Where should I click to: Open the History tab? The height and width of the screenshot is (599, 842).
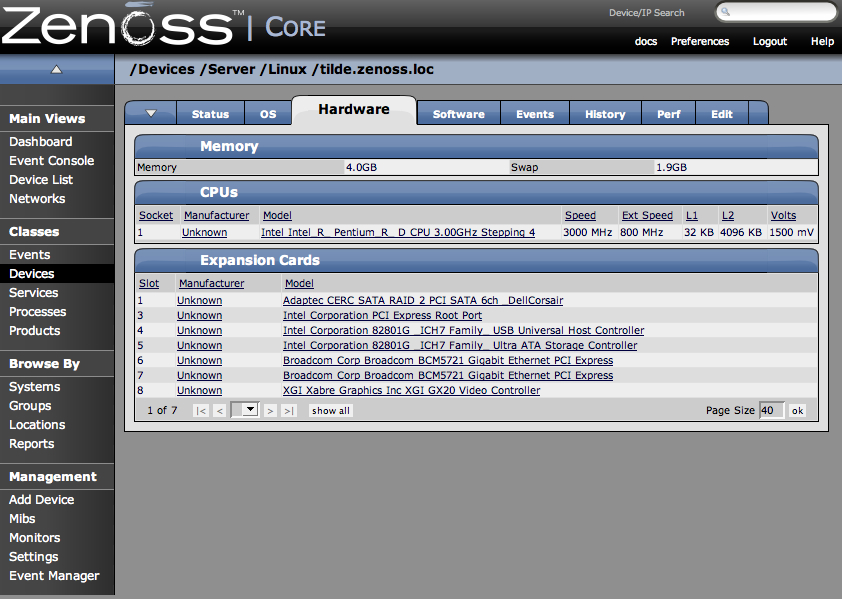pyautogui.click(x=605, y=114)
